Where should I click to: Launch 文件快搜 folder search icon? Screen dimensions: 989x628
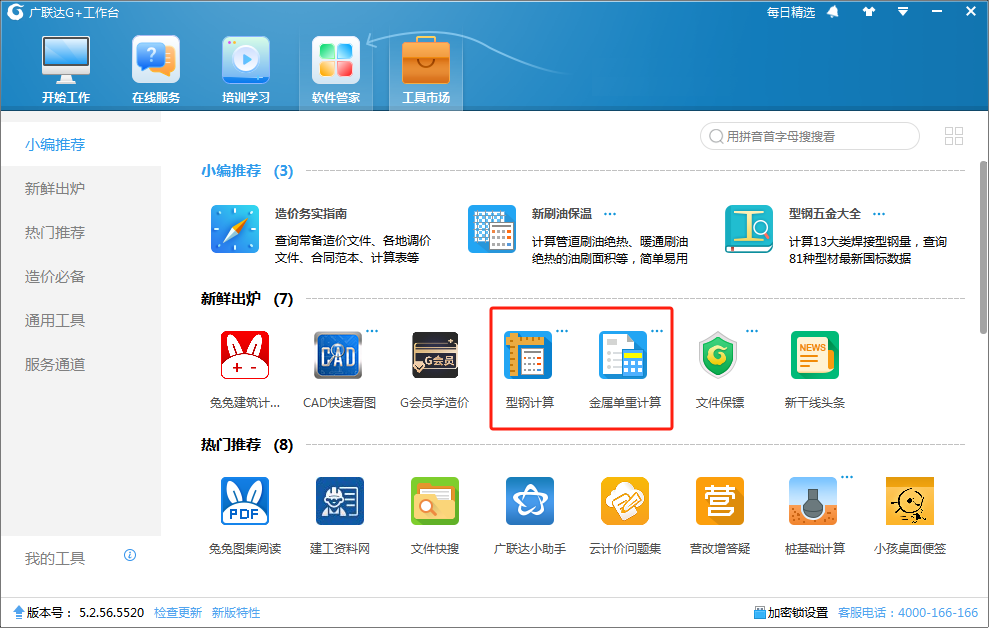[435, 501]
